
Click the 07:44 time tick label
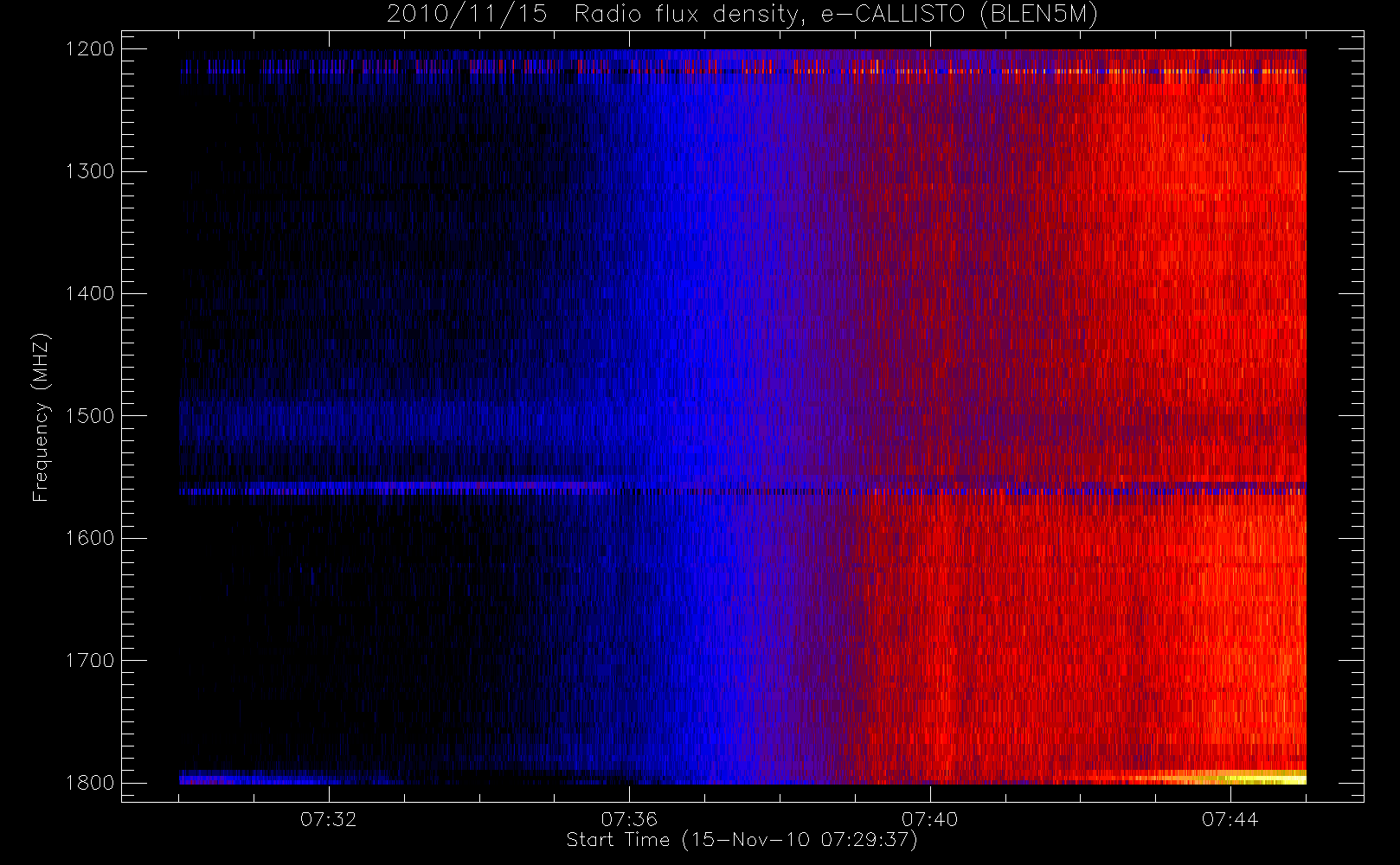coord(1230,819)
